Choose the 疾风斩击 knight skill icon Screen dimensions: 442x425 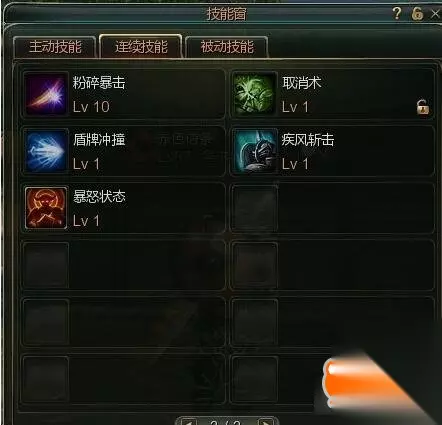(254, 151)
